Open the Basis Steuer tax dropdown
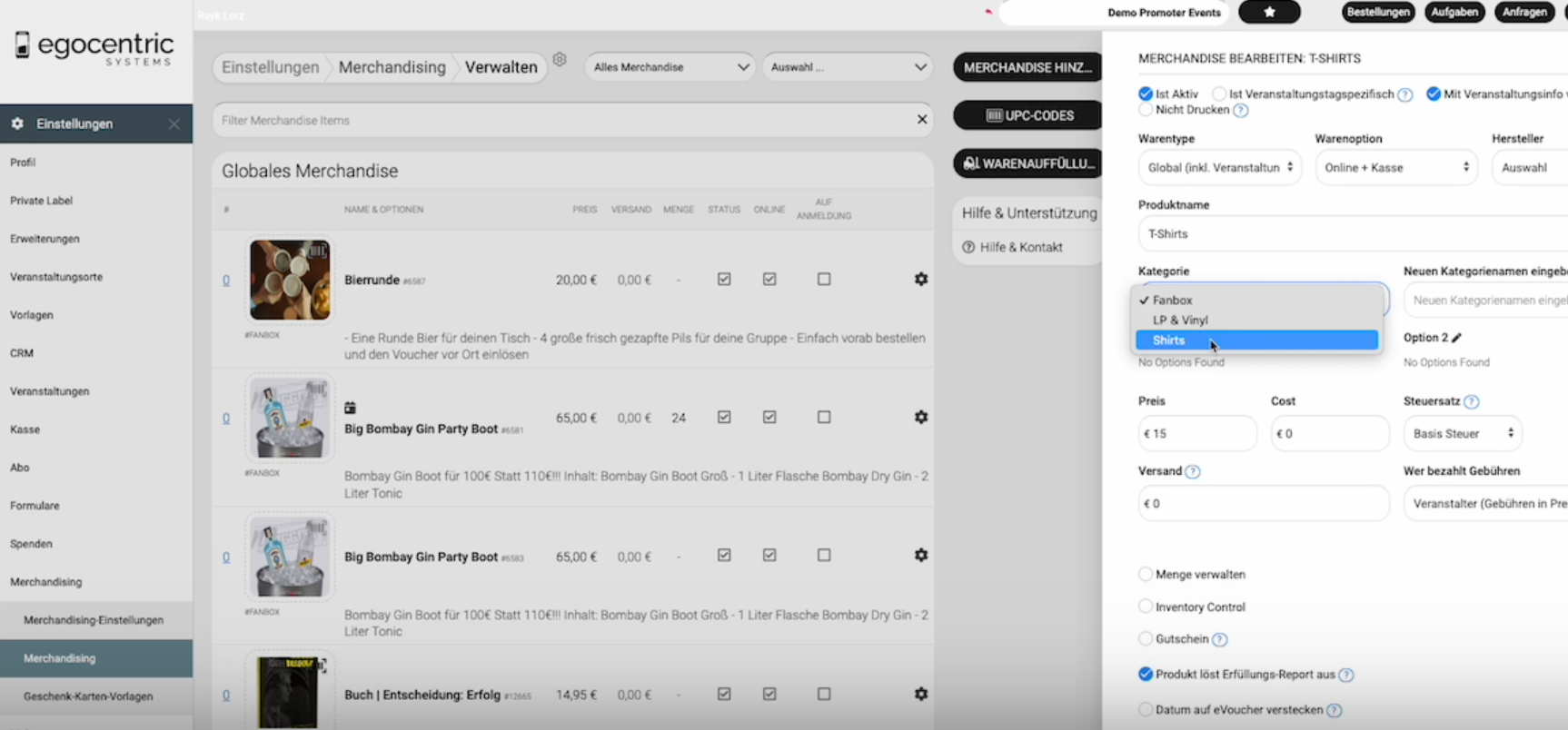This screenshot has height=730, width=1568. [x=1462, y=434]
